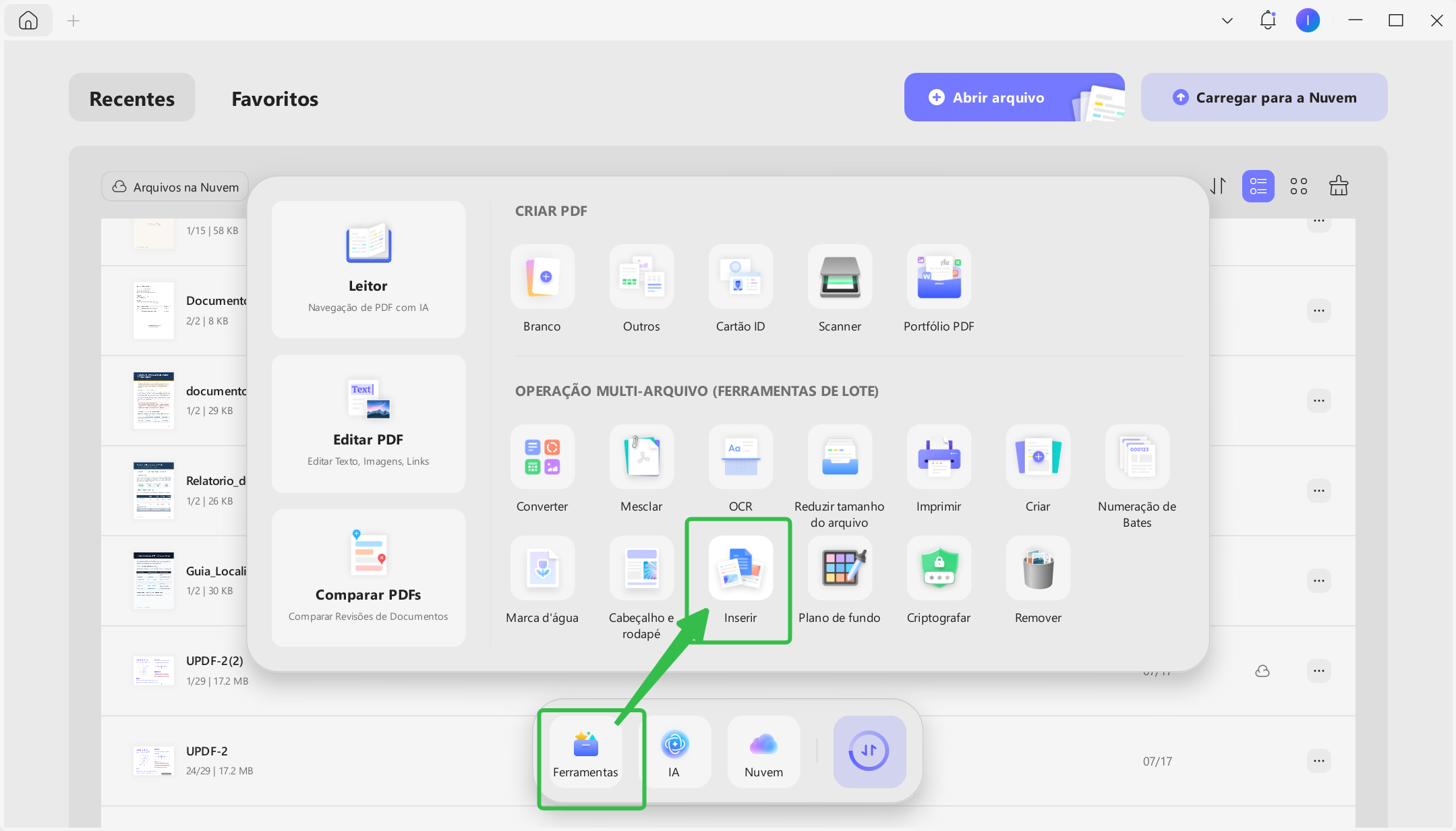The width and height of the screenshot is (1456, 831).
Task: Open the Scanner tool
Action: (x=840, y=277)
